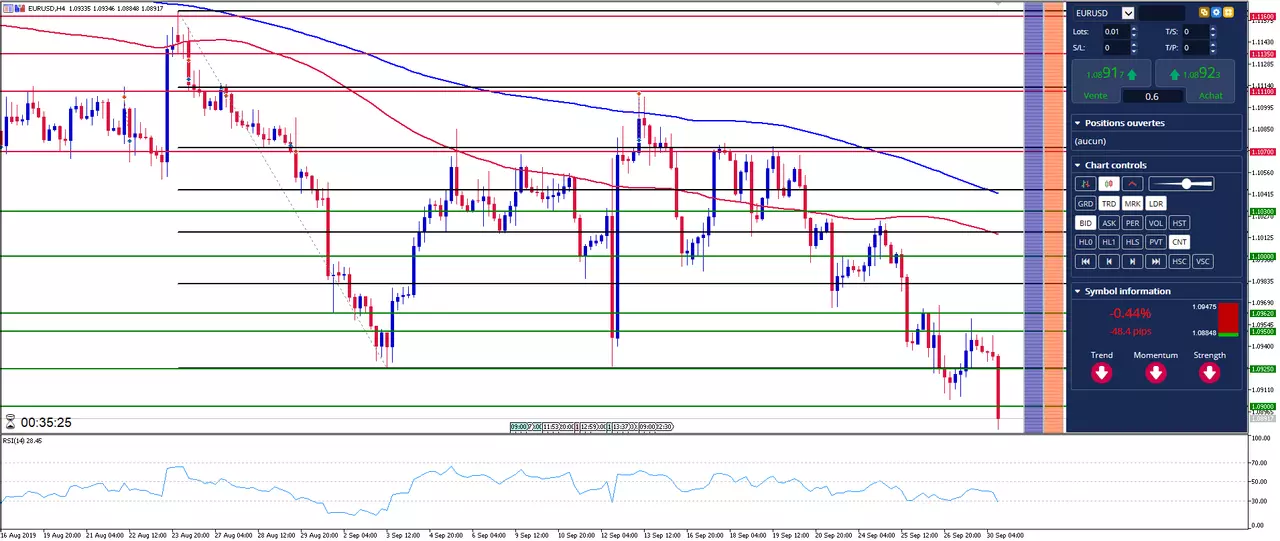
Task: Toggle the TRD button
Action: [x=1109, y=203]
